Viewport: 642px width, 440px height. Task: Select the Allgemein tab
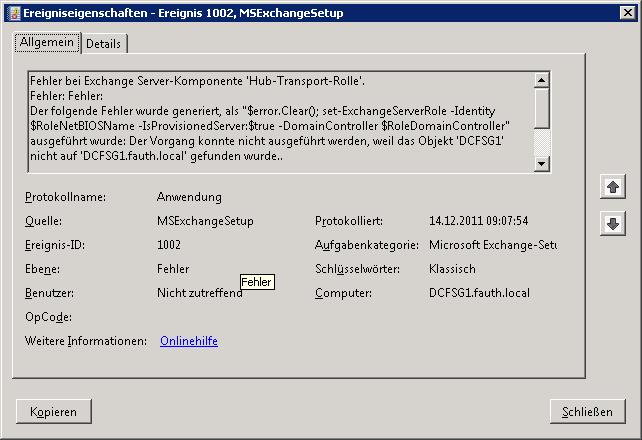[x=47, y=42]
